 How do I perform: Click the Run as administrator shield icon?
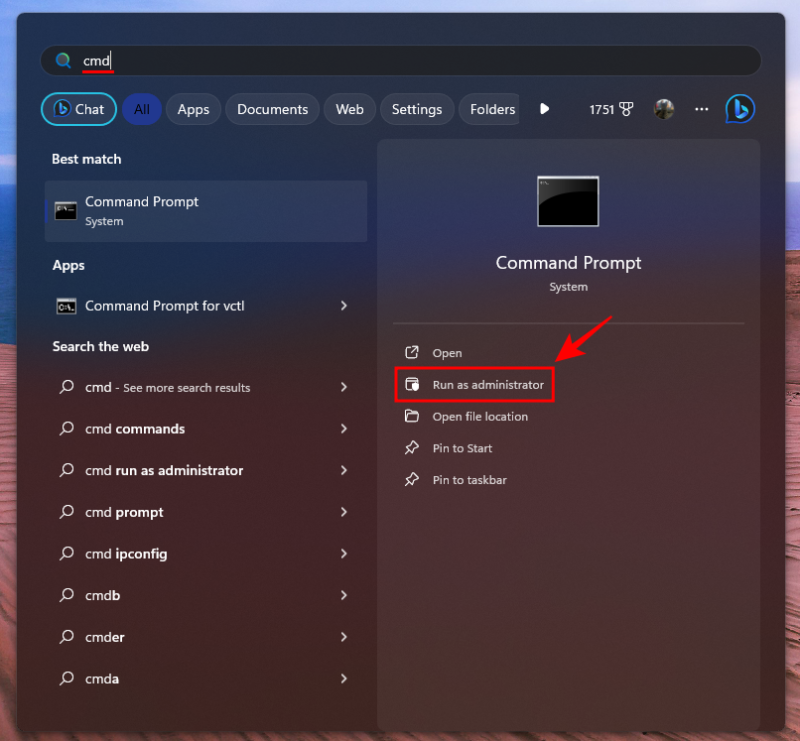coord(413,384)
